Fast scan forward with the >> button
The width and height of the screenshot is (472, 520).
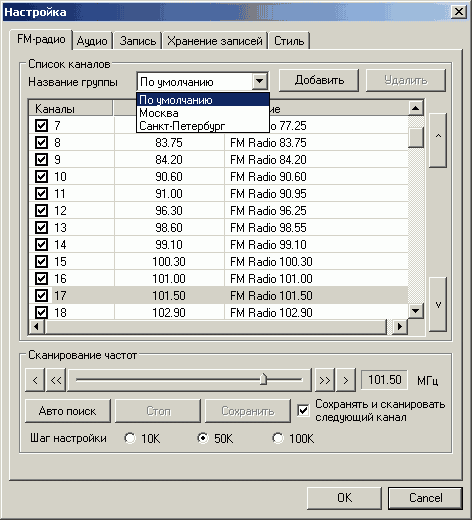point(325,380)
